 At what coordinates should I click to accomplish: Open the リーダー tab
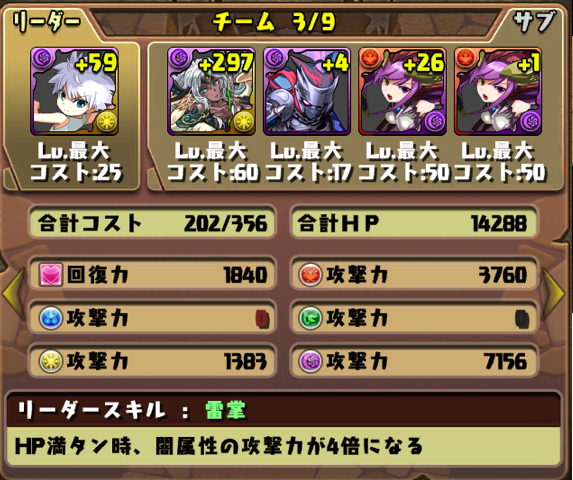point(46,21)
